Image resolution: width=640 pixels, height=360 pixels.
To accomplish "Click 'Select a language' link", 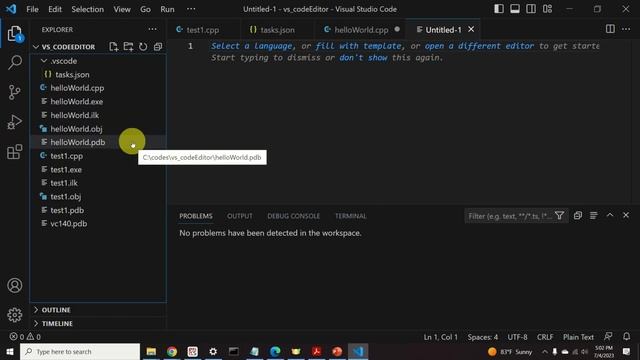I will (251, 46).
